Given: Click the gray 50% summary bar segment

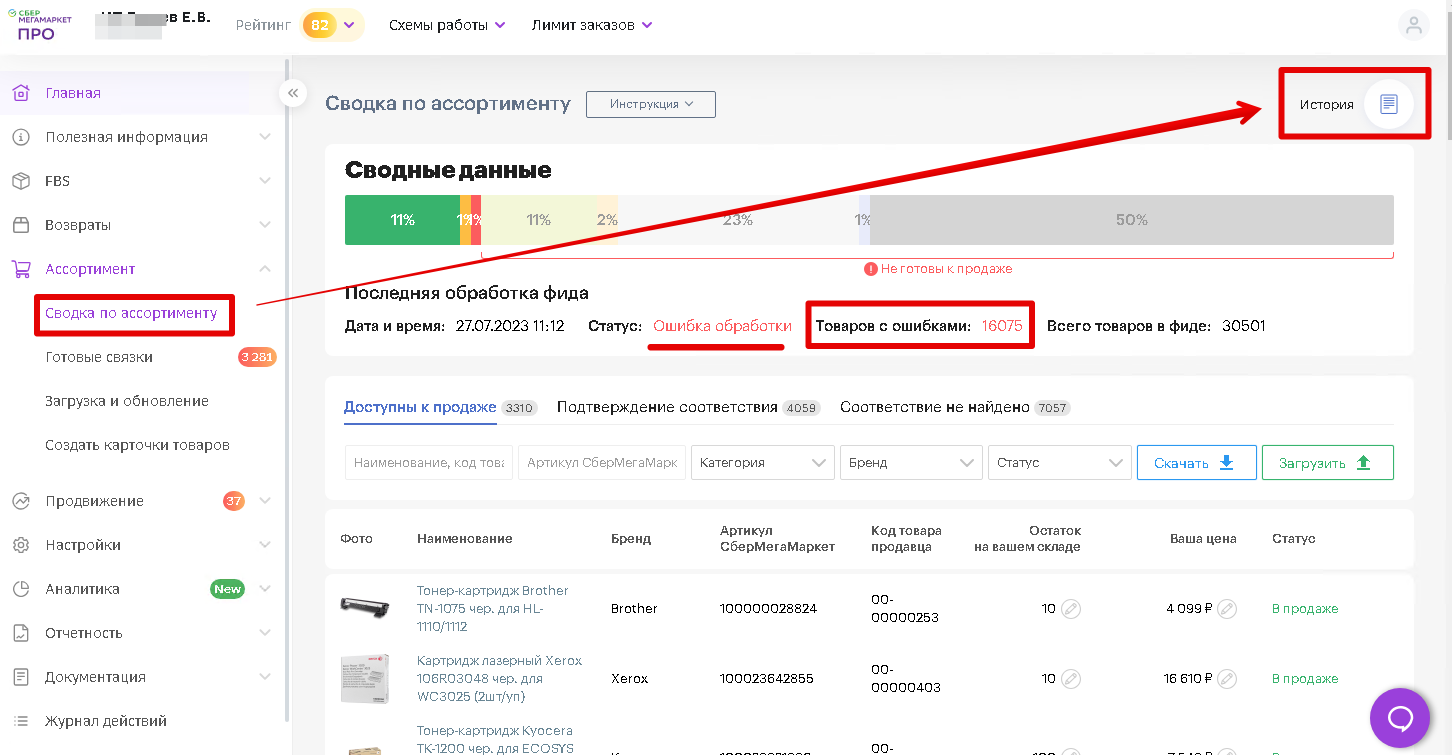Looking at the screenshot, I should [x=1132, y=220].
